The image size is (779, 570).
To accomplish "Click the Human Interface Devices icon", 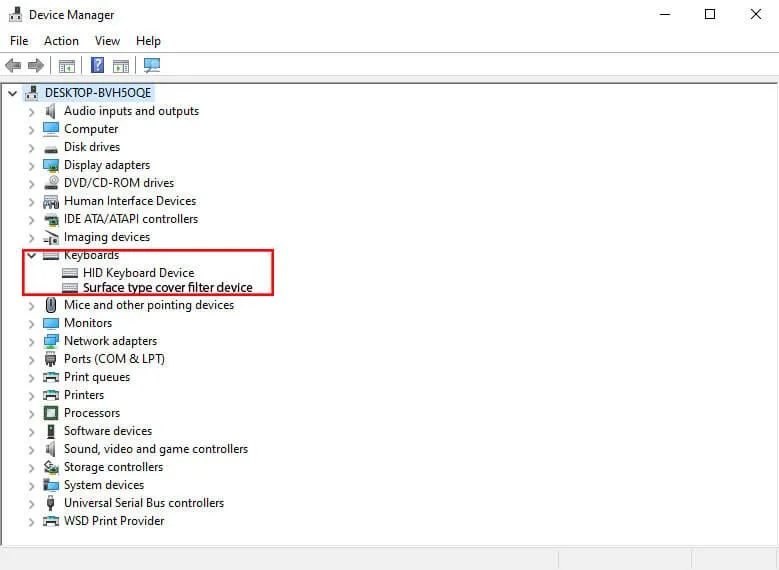I will click(51, 201).
